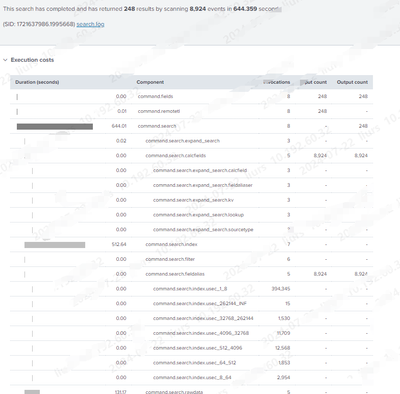This screenshot has width=400, height=394.
Task: Select the command.fields row name
Action: tap(155, 96)
